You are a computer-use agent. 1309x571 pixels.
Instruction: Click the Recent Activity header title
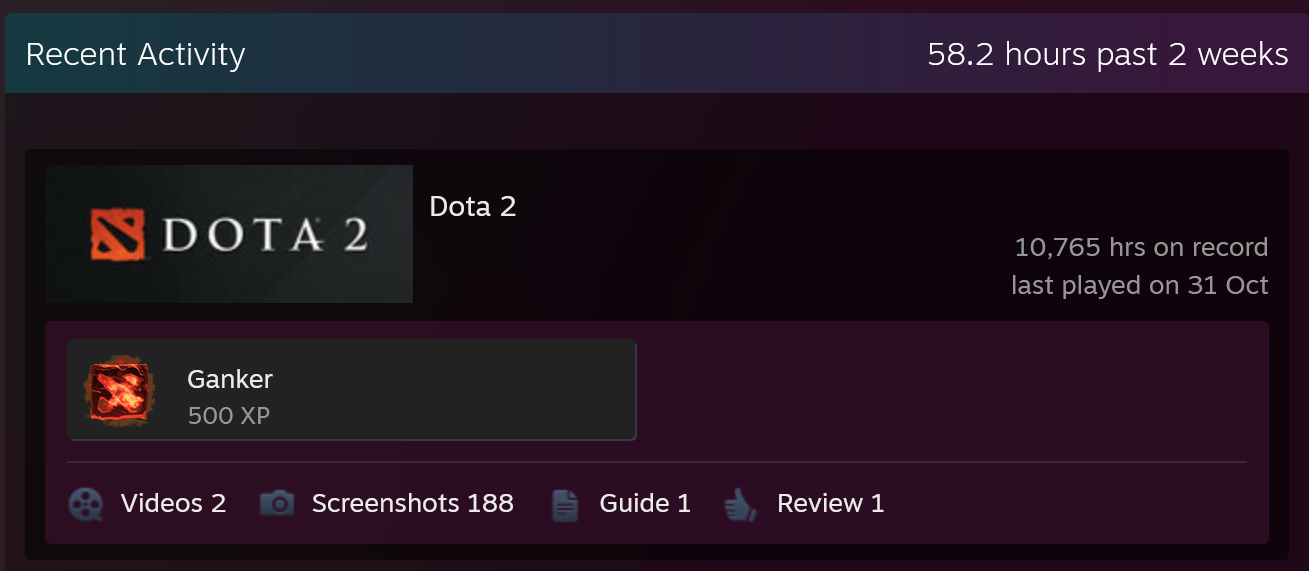coord(135,54)
